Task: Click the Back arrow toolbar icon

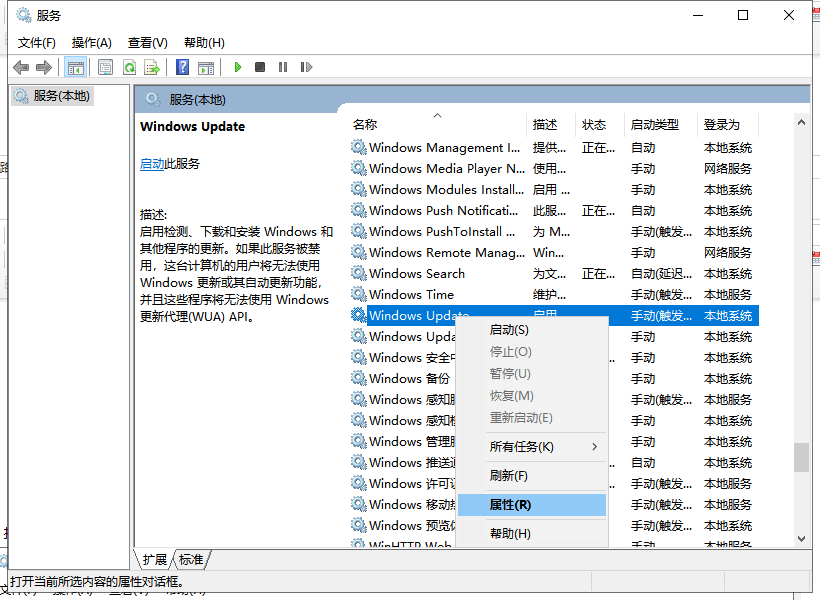Action: pos(21,67)
